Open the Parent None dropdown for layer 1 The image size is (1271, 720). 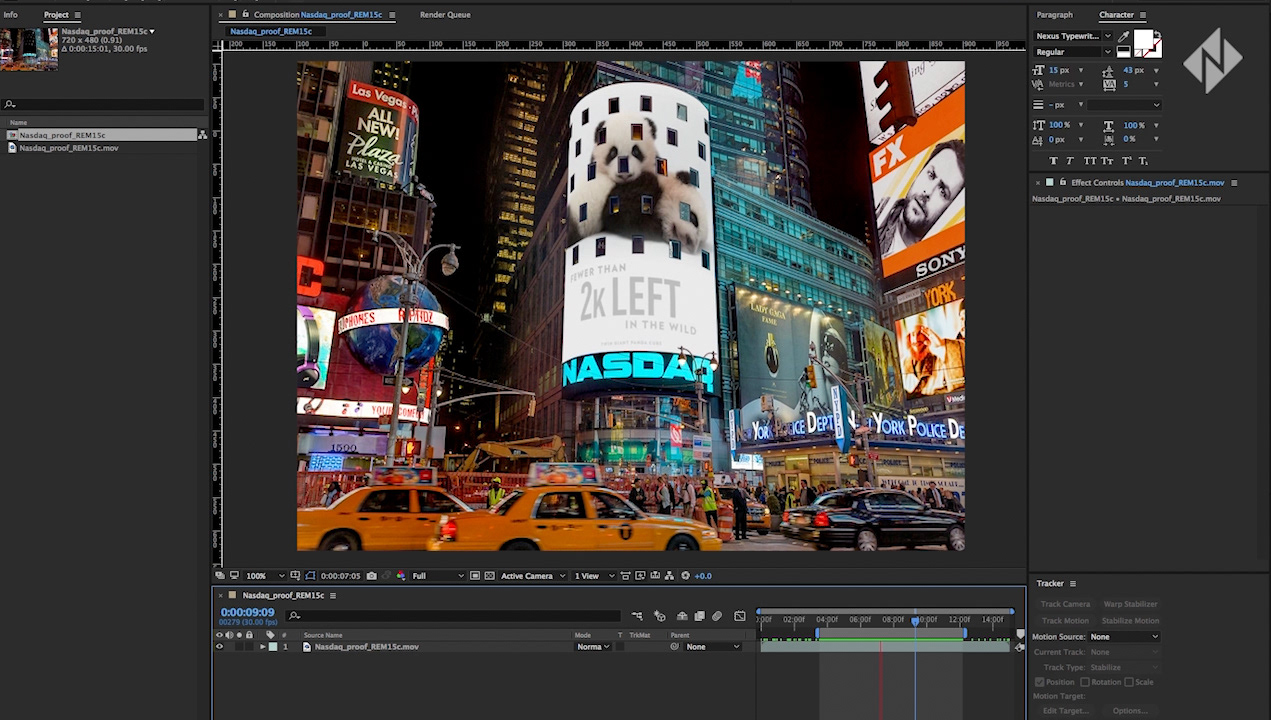pyautogui.click(x=713, y=647)
